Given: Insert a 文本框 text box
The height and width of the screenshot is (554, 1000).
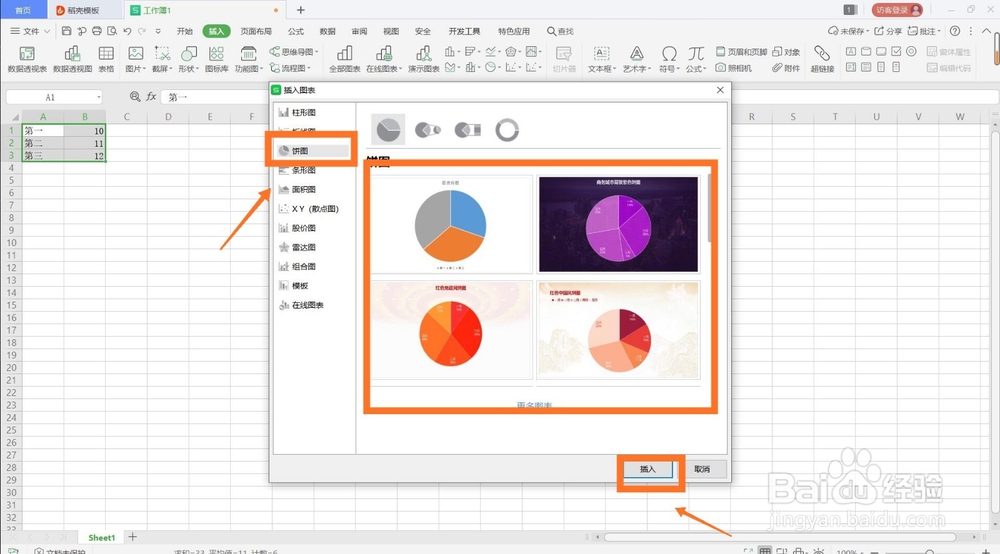Looking at the screenshot, I should (x=601, y=59).
